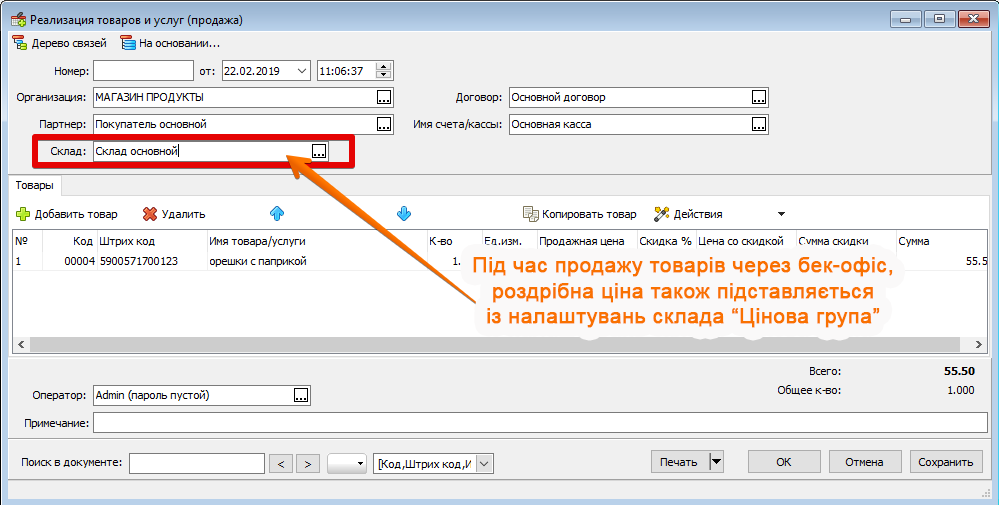Delete item with Удалить button
Image resolution: width=999 pixels, height=505 pixels.
coord(174,214)
